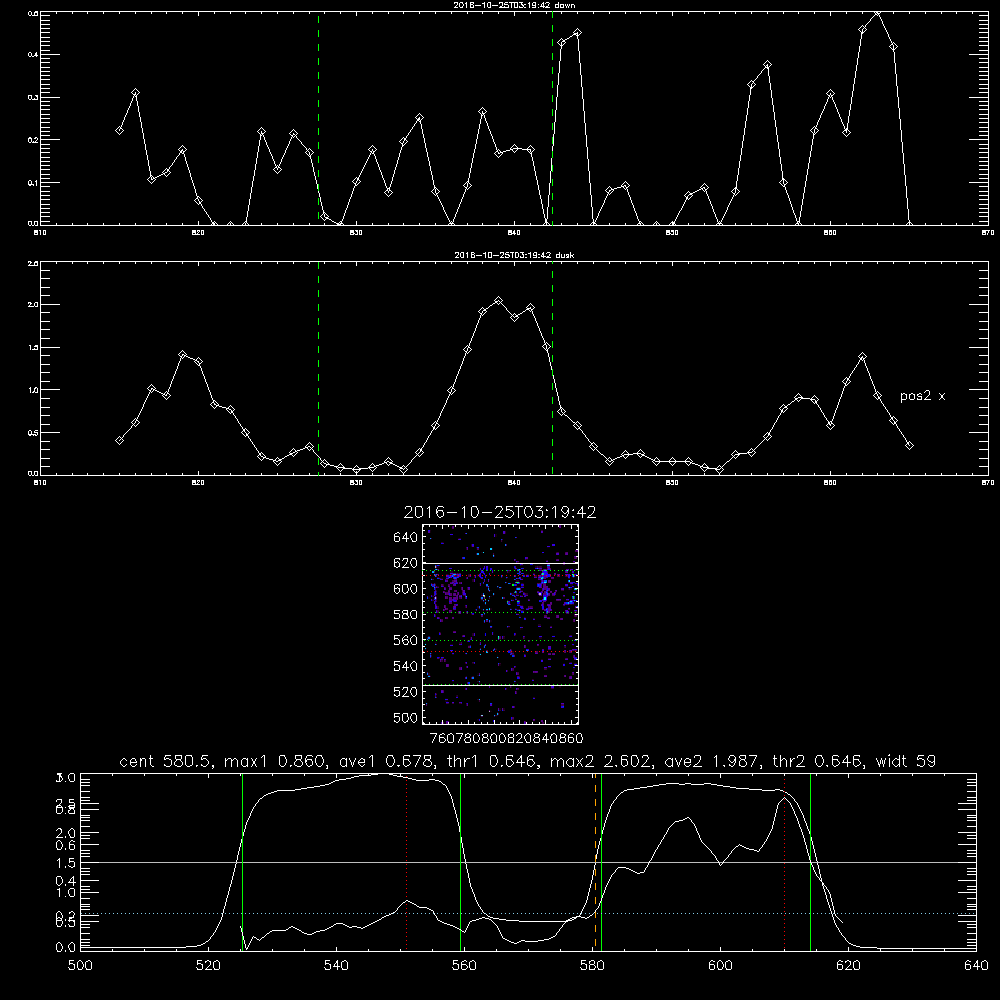Image resolution: width=1000 pixels, height=1000 pixels.
Task: Click heatmap y-axis label 520
Action: tap(406, 692)
